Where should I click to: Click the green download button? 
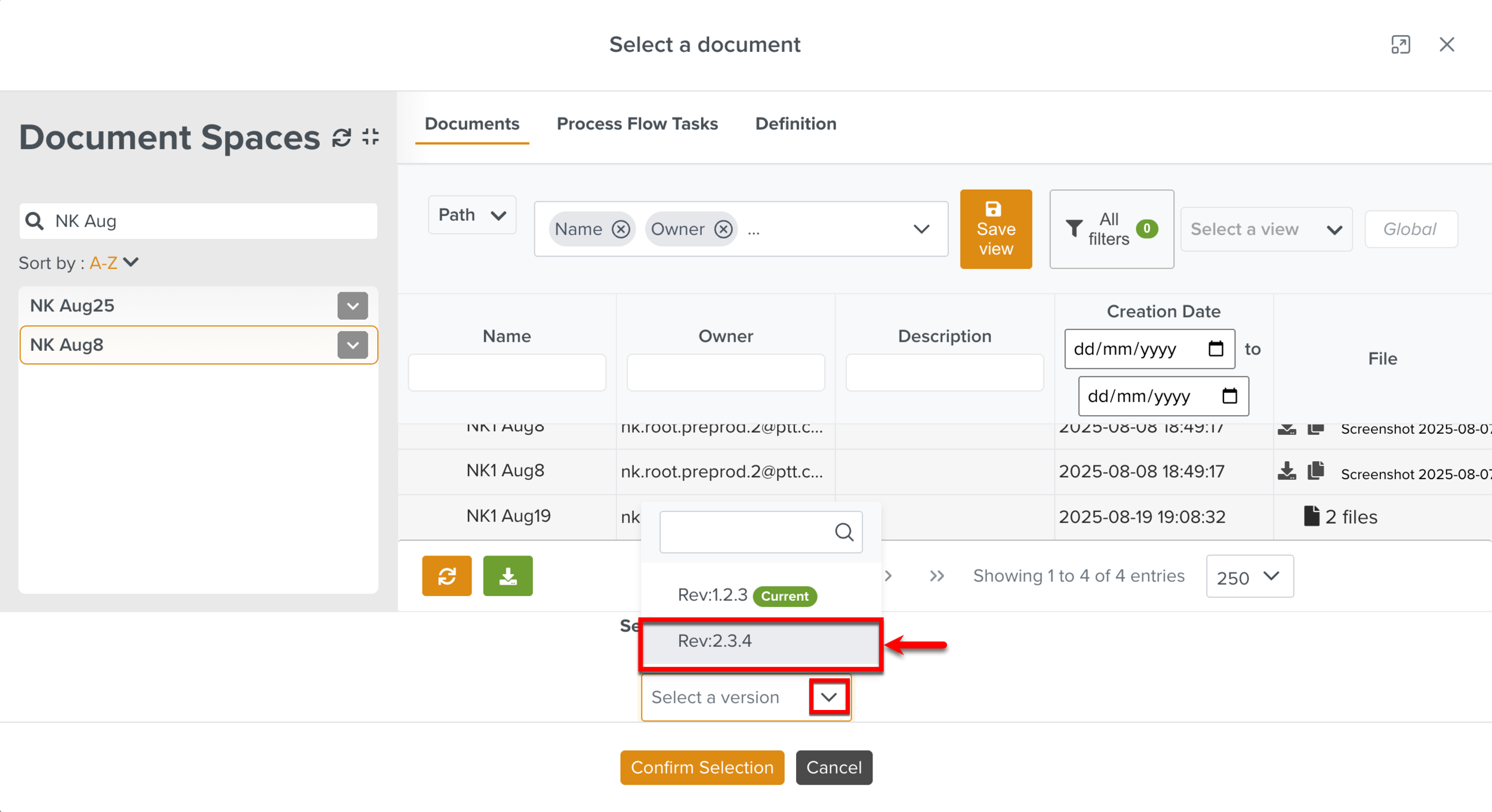point(507,576)
